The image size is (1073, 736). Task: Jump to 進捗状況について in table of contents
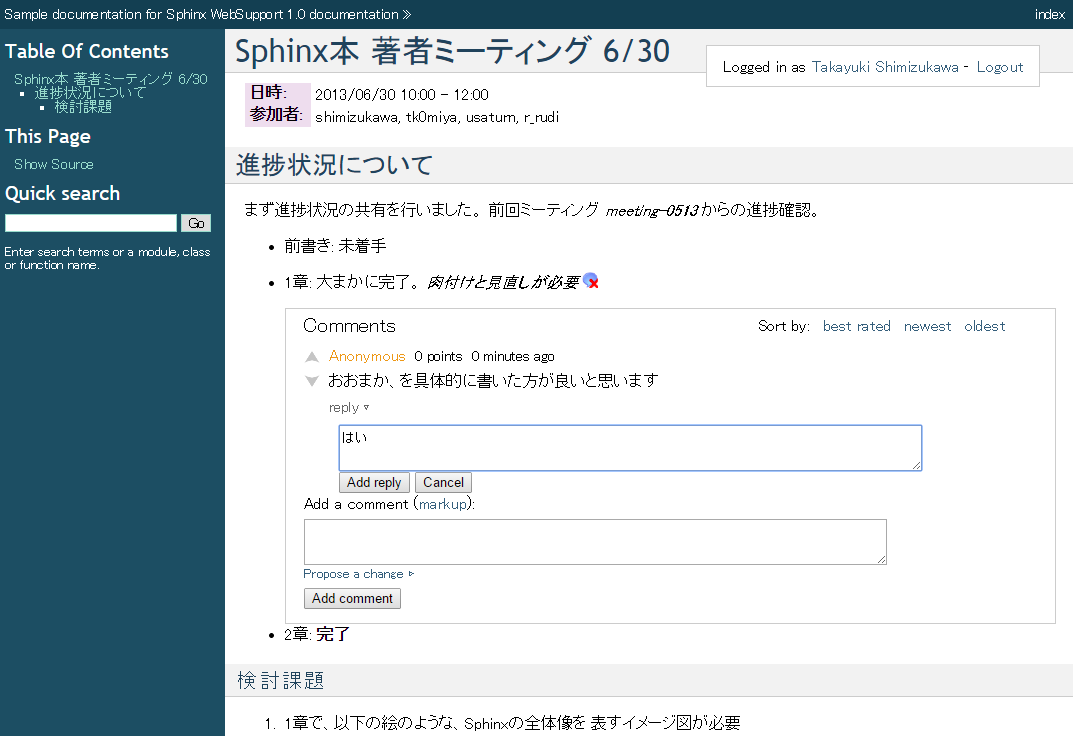click(90, 92)
